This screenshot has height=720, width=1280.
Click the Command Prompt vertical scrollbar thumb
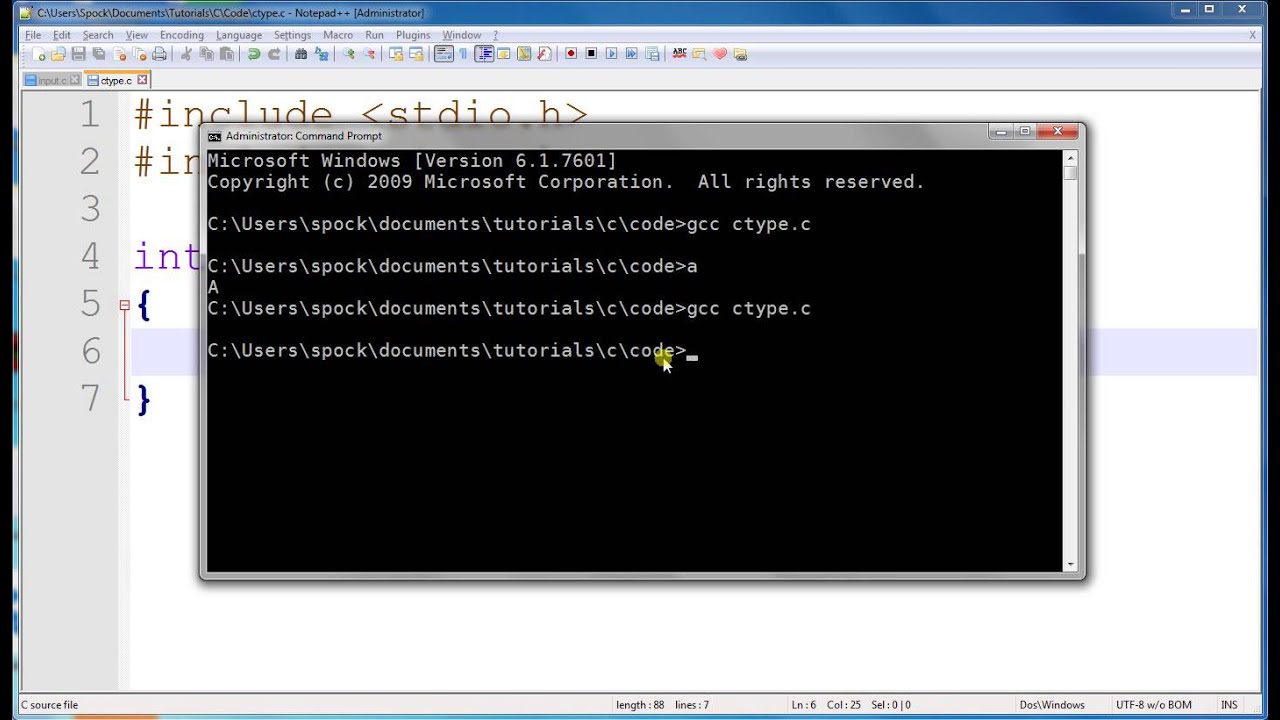(x=1071, y=173)
